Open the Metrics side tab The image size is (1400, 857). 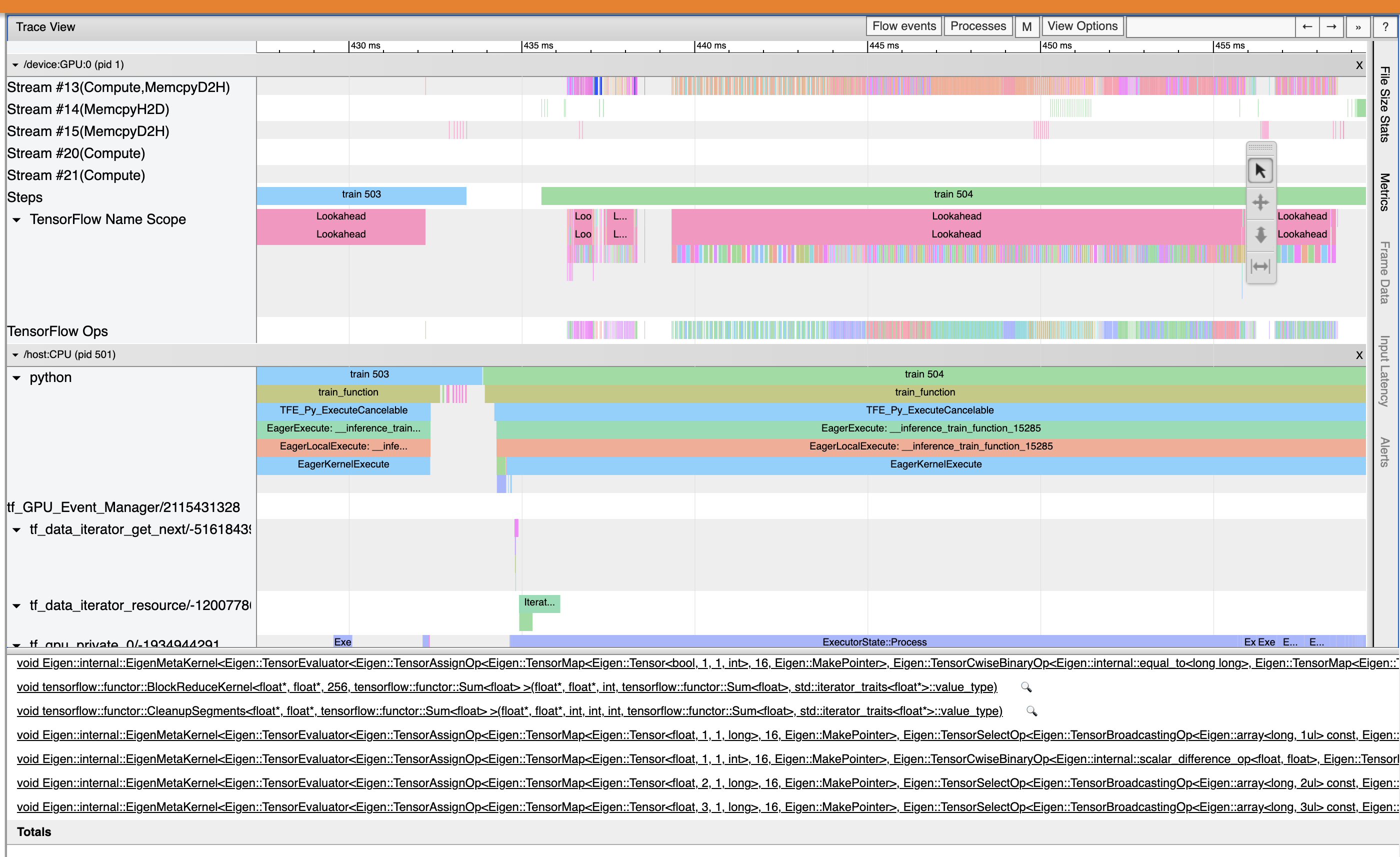1384,192
